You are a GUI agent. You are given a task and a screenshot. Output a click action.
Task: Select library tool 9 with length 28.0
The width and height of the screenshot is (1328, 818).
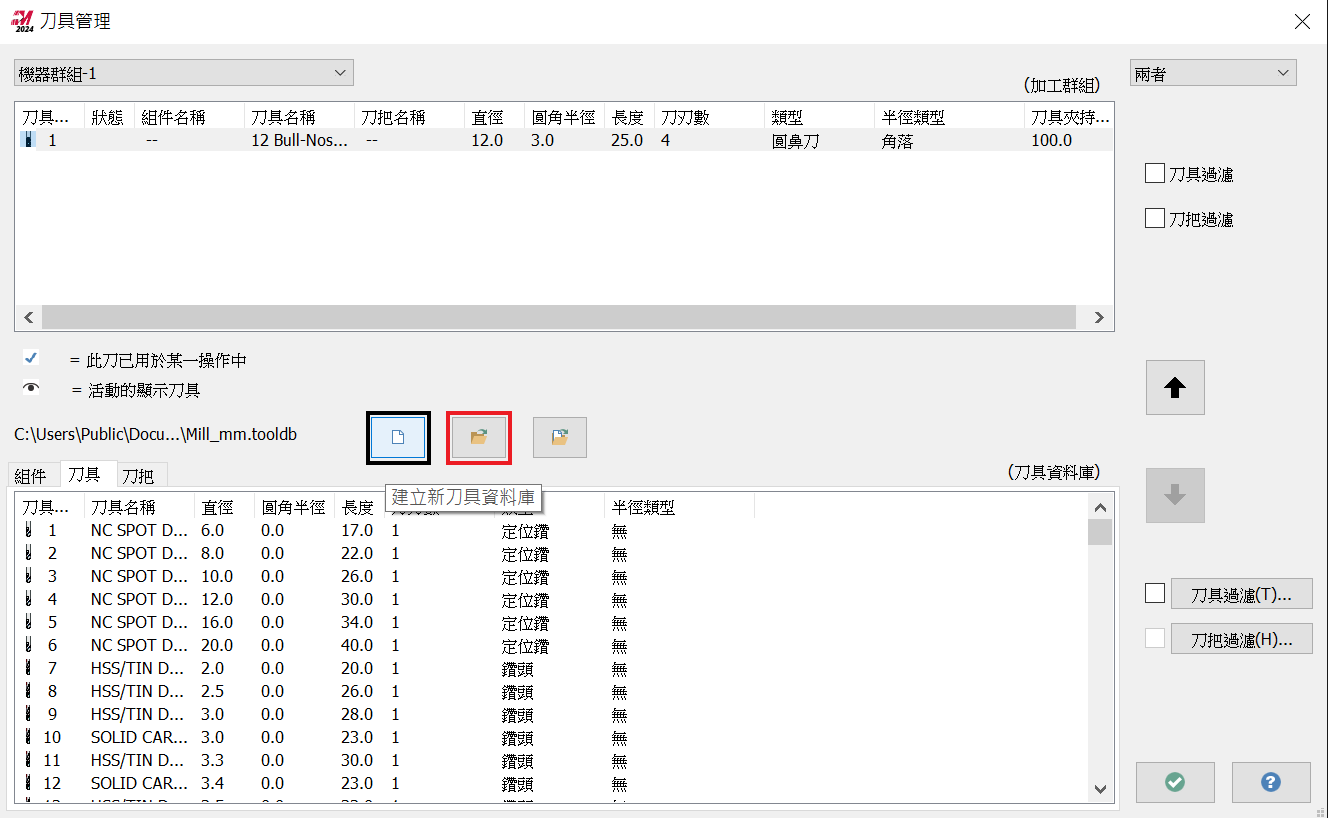(550, 714)
